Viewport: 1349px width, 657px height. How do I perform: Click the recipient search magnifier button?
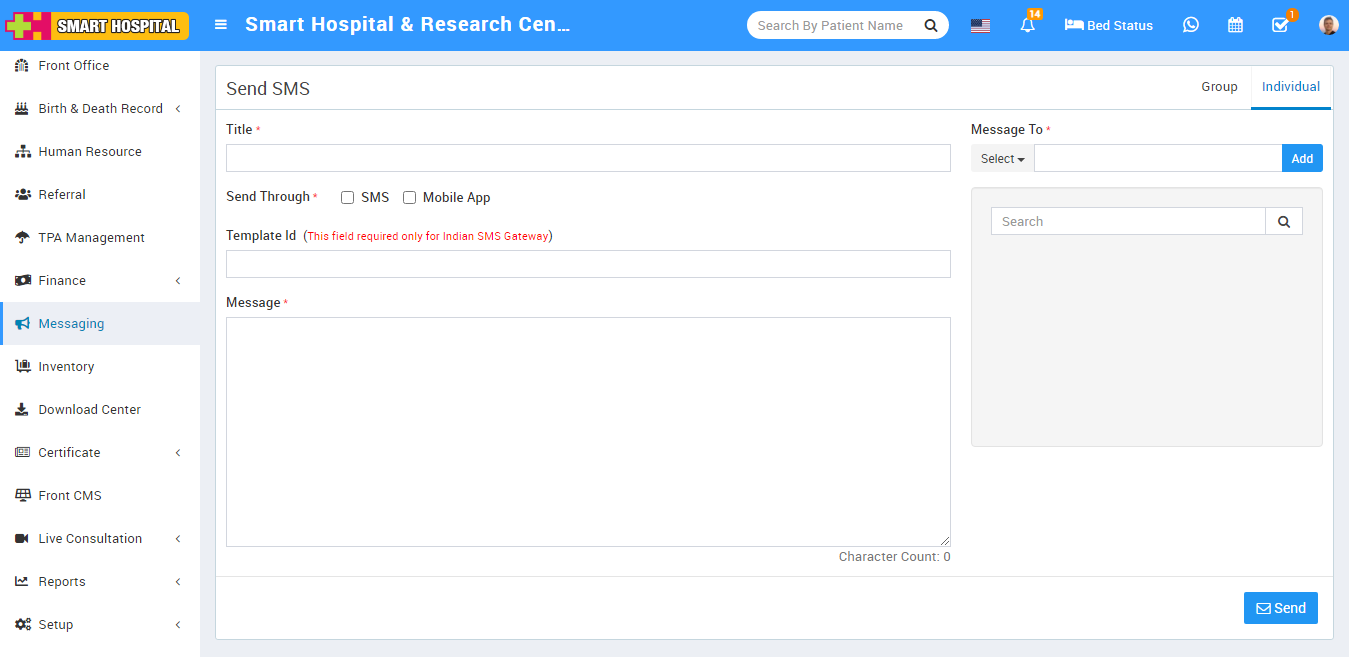1284,222
